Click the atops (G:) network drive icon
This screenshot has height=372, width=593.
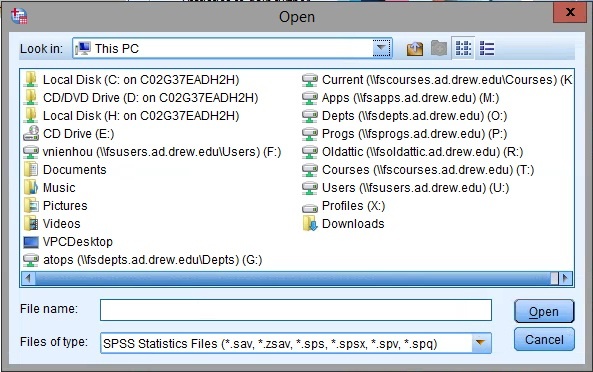pyautogui.click(x=31, y=260)
